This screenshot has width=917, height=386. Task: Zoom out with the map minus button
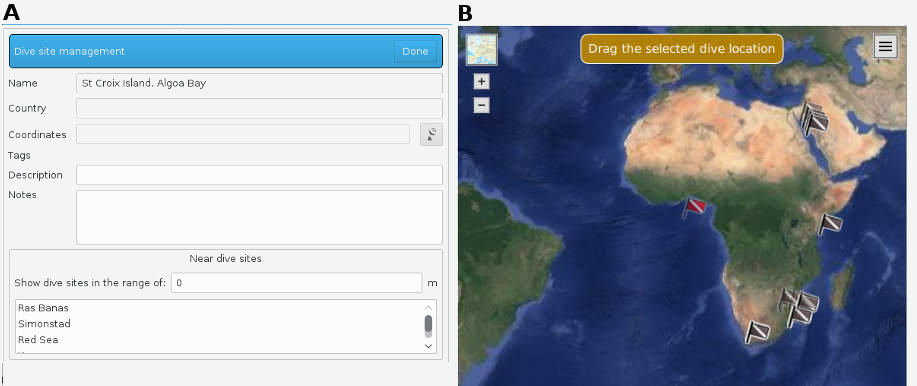tap(481, 106)
